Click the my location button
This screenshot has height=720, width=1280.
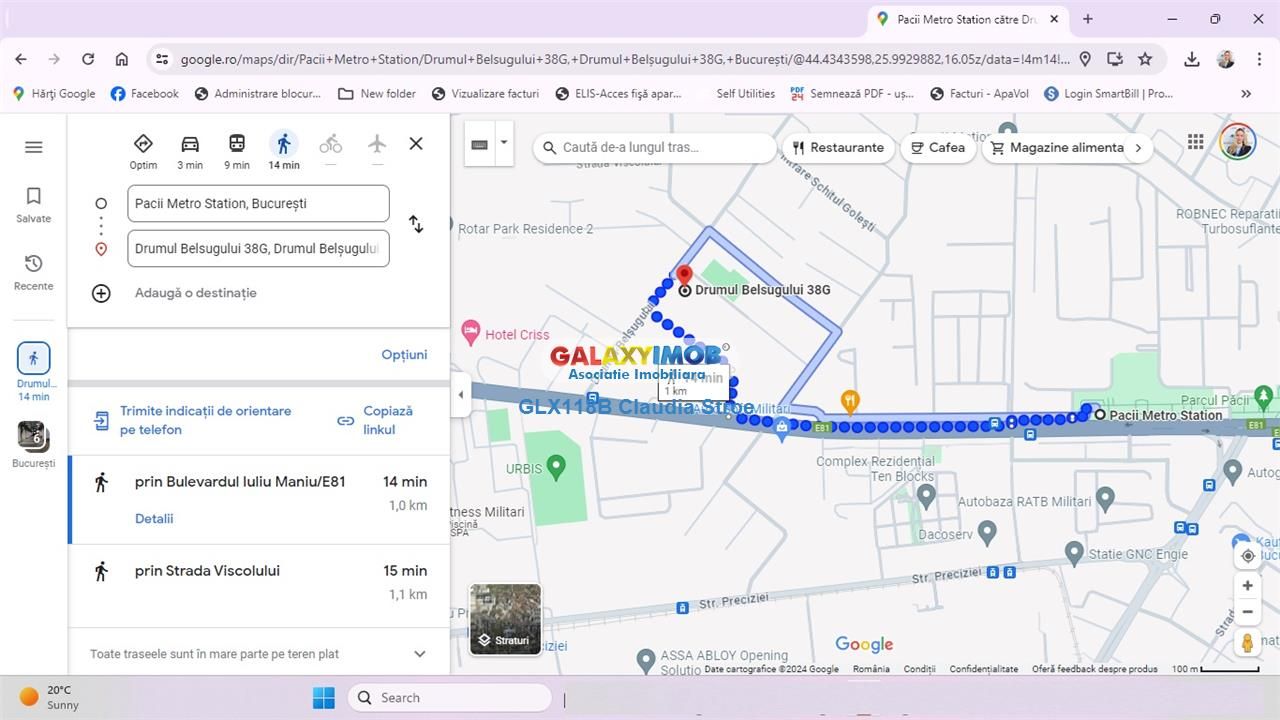(x=1247, y=556)
